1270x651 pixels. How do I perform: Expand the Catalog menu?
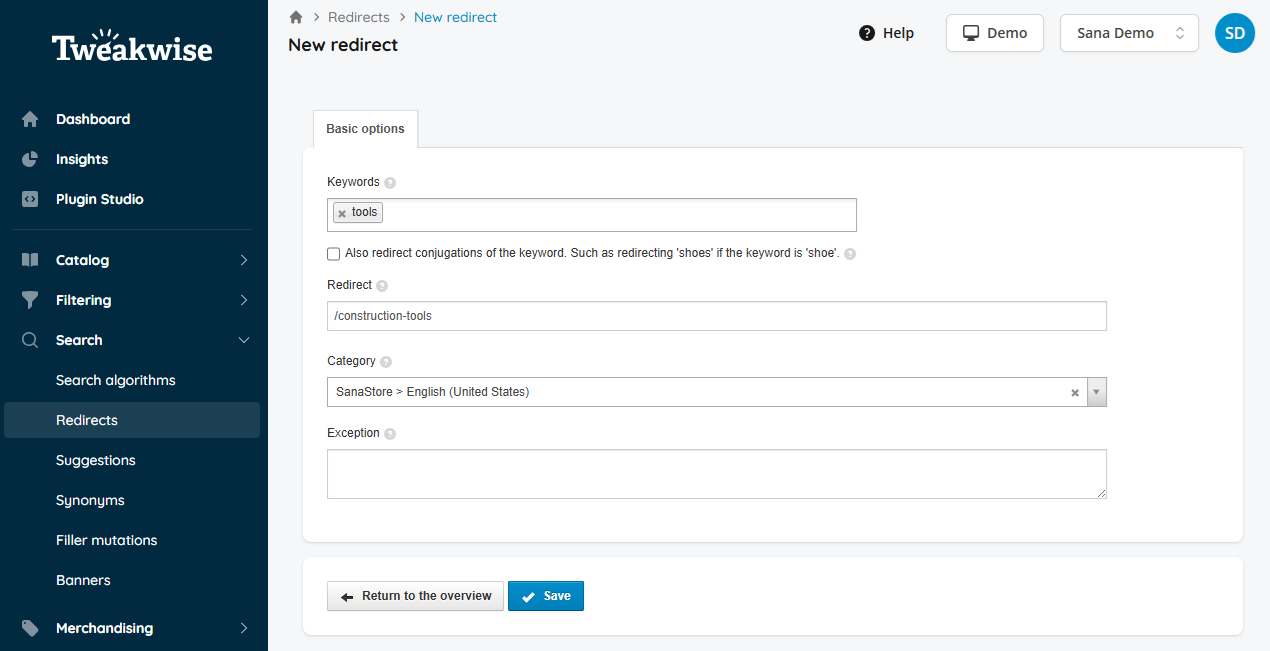244,260
